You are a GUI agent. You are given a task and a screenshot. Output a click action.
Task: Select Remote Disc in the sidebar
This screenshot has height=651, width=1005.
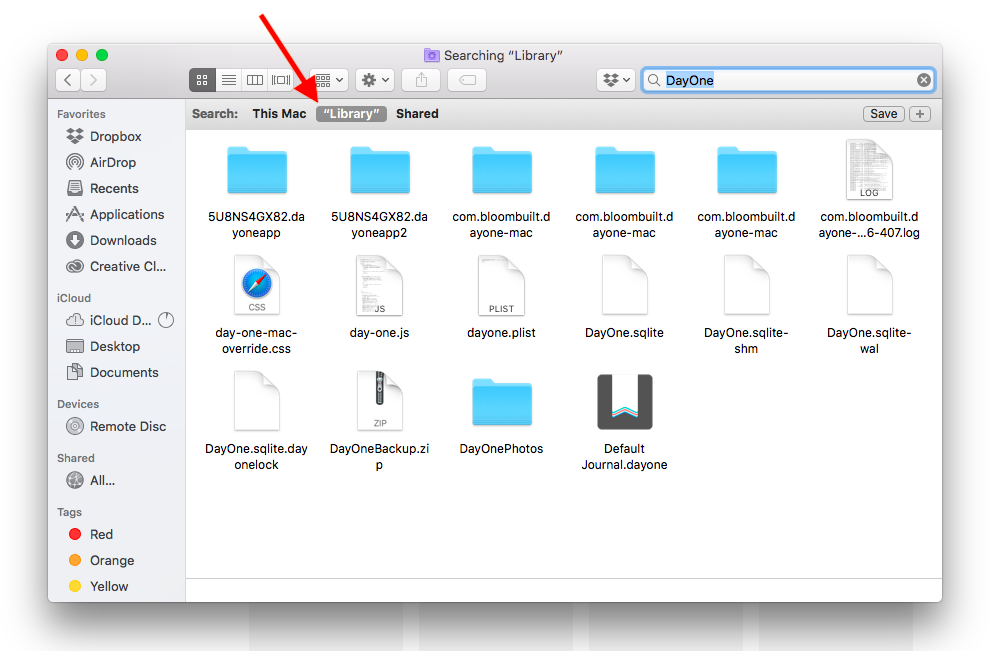(x=116, y=426)
